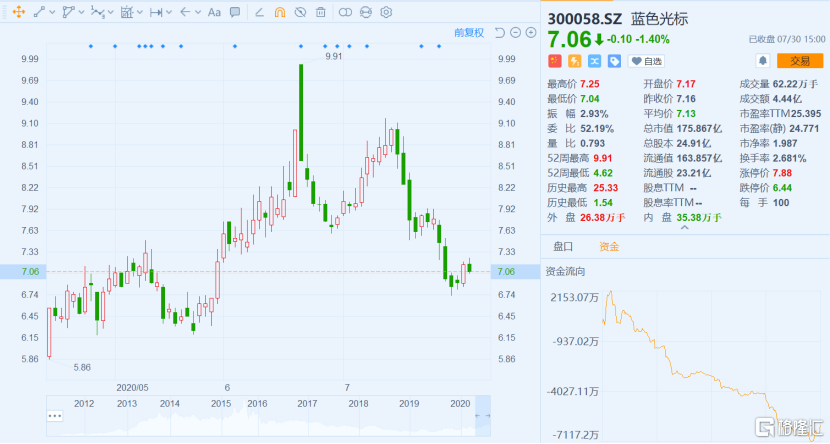Click the three-dots button on timeline
The width and height of the screenshot is (830, 444).
[55, 416]
